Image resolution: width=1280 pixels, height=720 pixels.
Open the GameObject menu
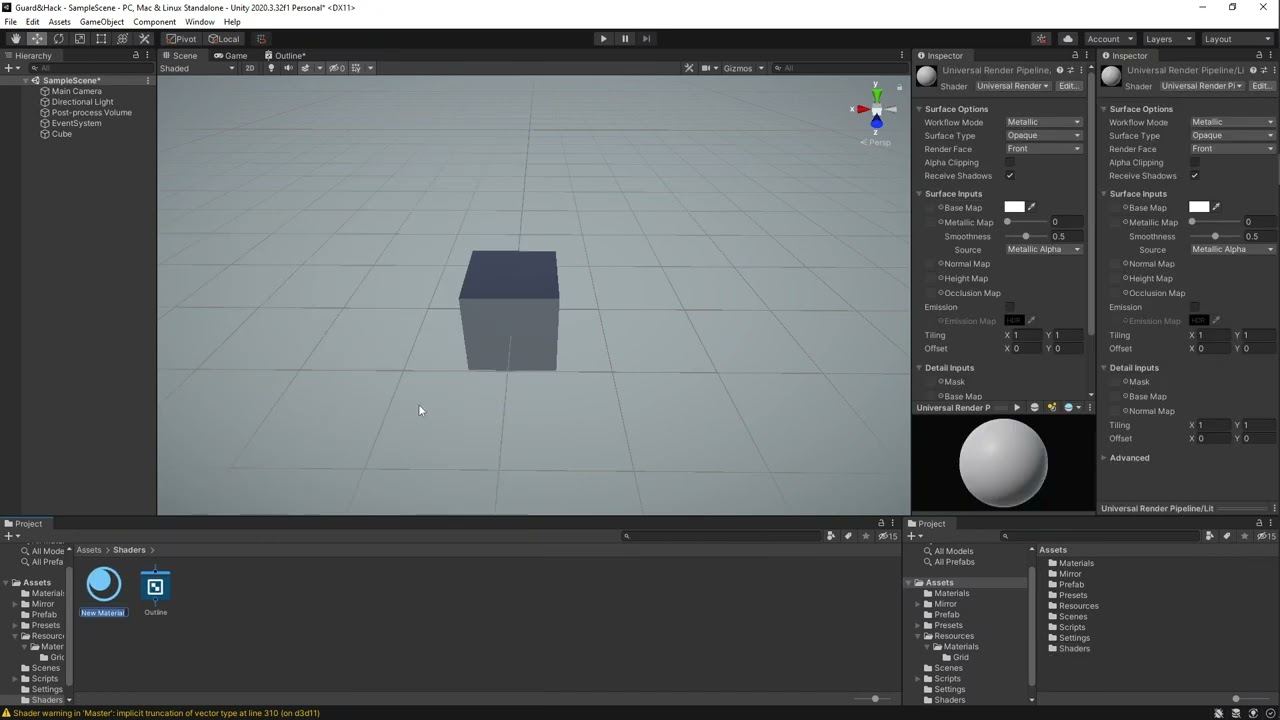coord(102,22)
